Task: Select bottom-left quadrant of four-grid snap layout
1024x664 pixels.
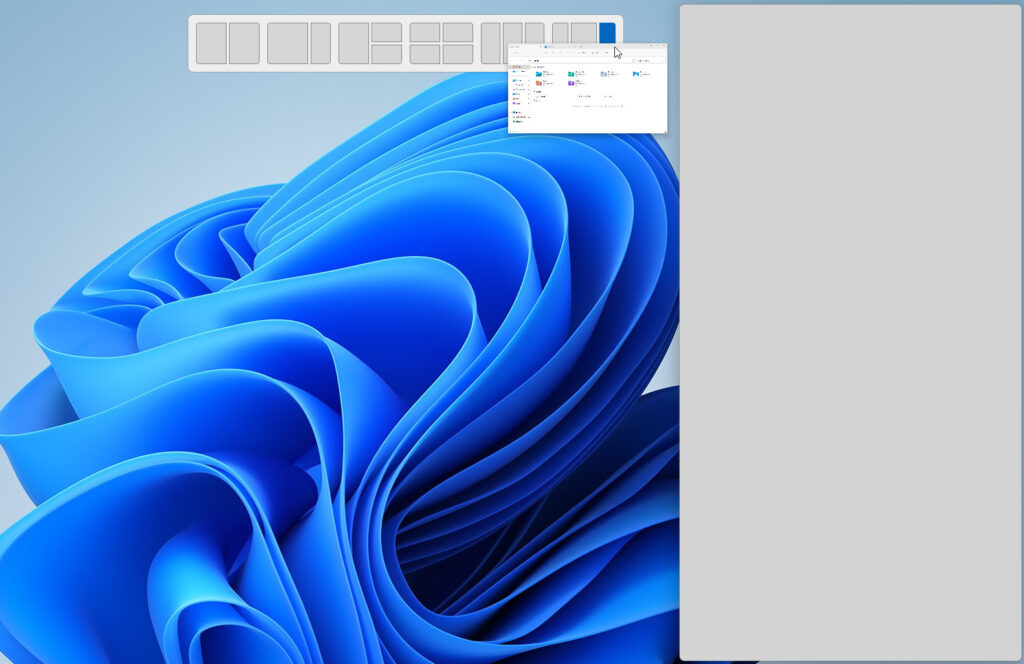Action: pos(425,54)
